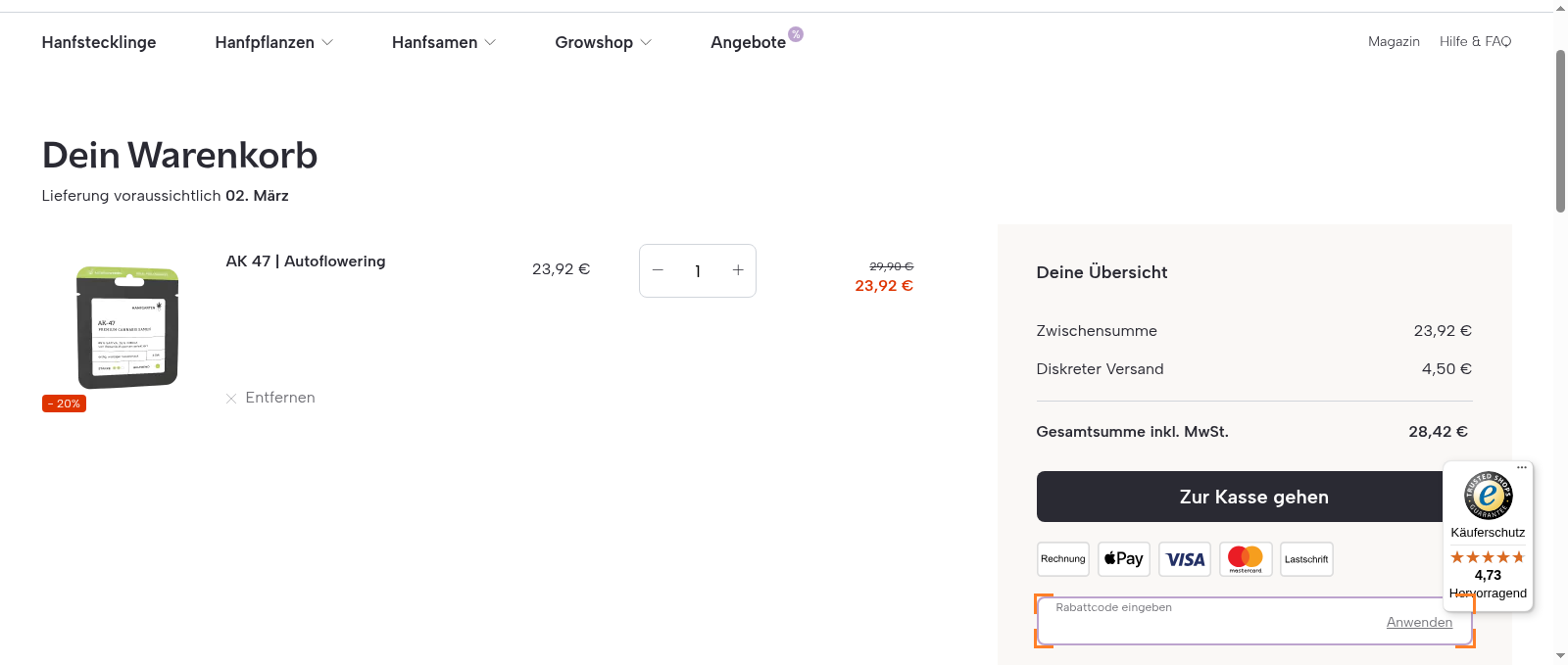Open the Hanfpflanzen menu
This screenshot has width=1568, height=665.
coord(265,42)
